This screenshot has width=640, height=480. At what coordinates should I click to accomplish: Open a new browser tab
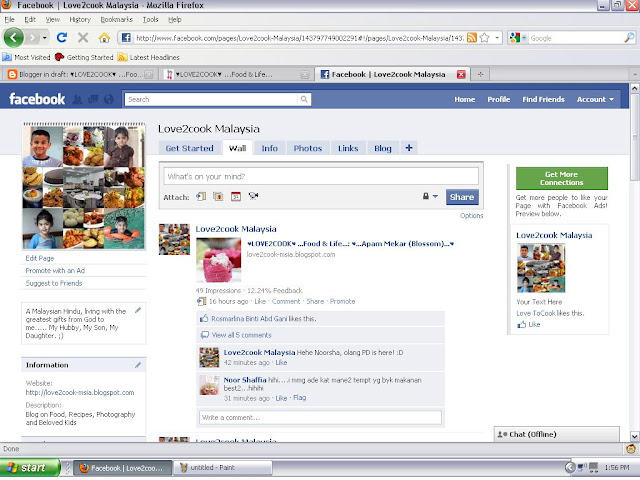pyautogui.click(x=480, y=74)
